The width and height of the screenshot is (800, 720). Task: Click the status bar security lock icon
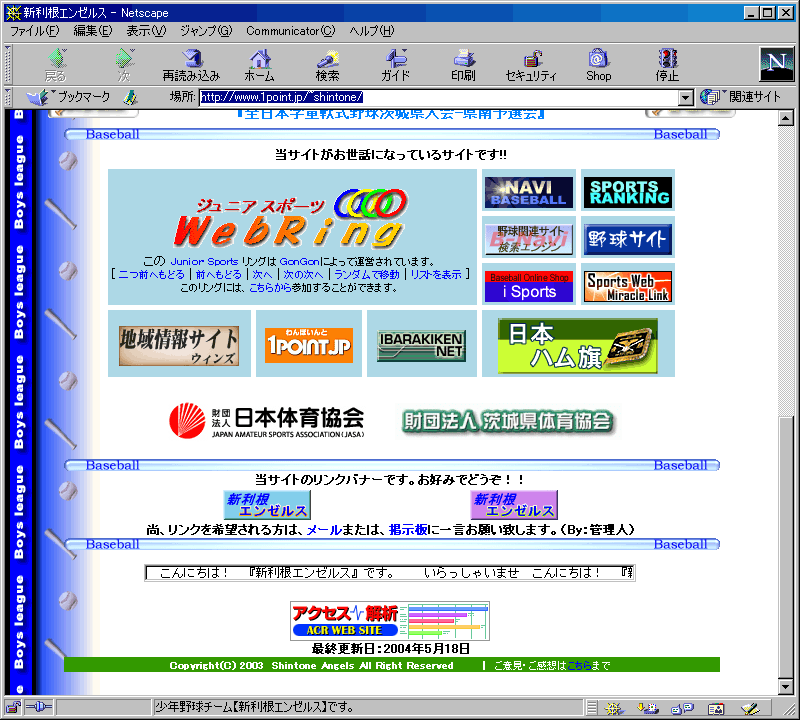pos(13,707)
